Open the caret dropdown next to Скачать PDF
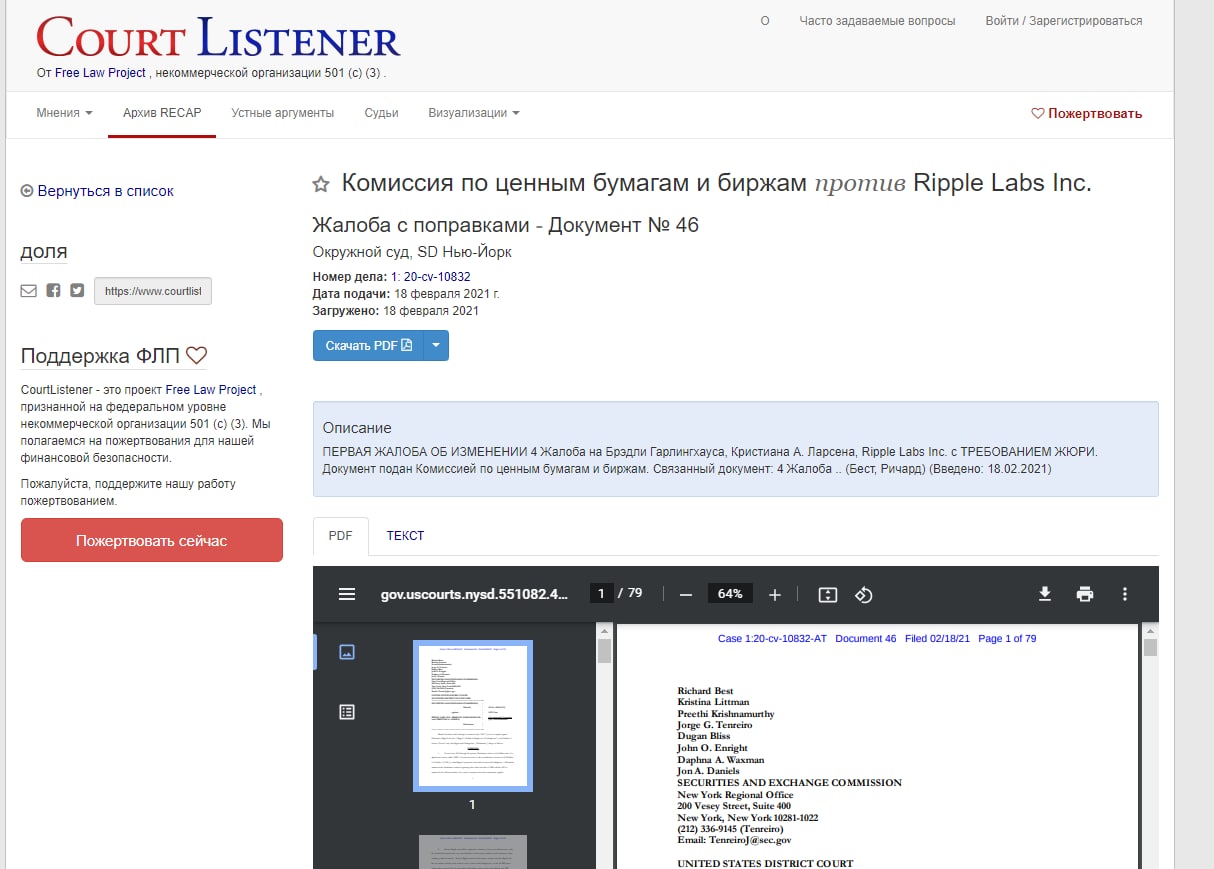Image resolution: width=1214 pixels, height=869 pixels. coord(436,345)
